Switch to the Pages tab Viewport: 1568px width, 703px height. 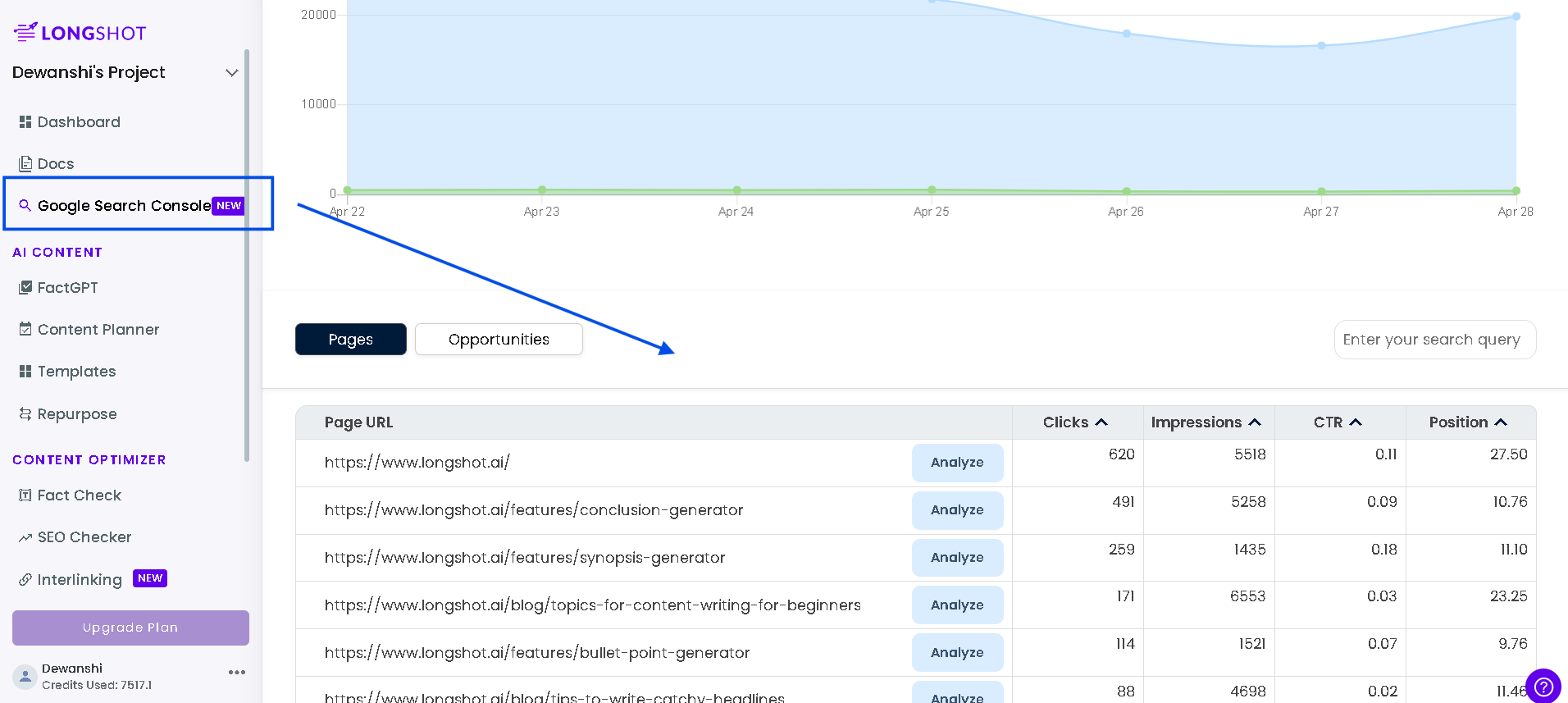[351, 340]
